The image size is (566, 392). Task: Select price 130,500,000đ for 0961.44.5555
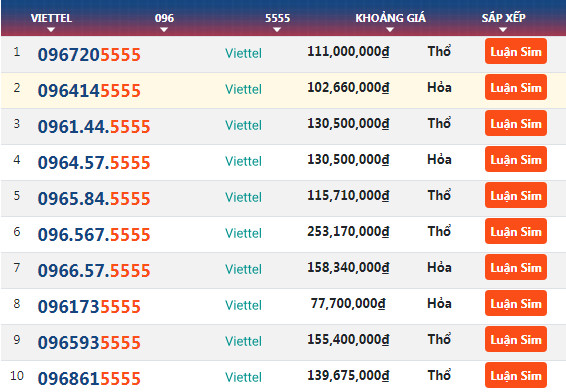[348, 123]
